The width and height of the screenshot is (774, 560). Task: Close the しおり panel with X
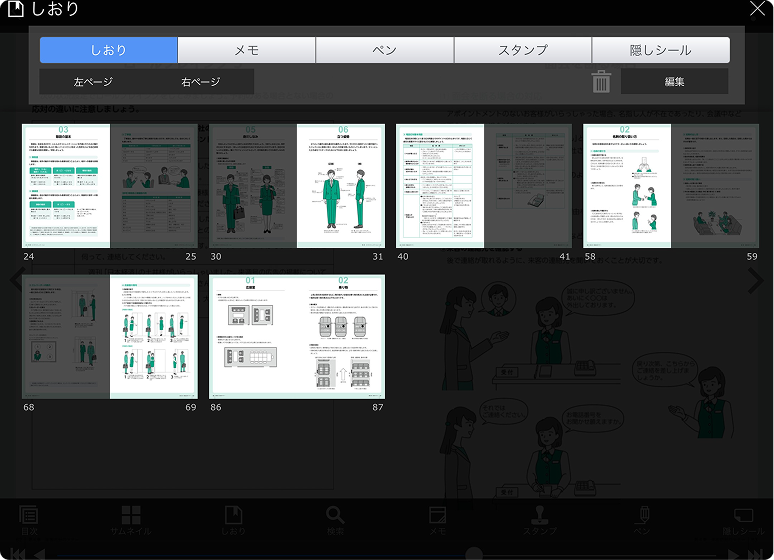pos(757,9)
